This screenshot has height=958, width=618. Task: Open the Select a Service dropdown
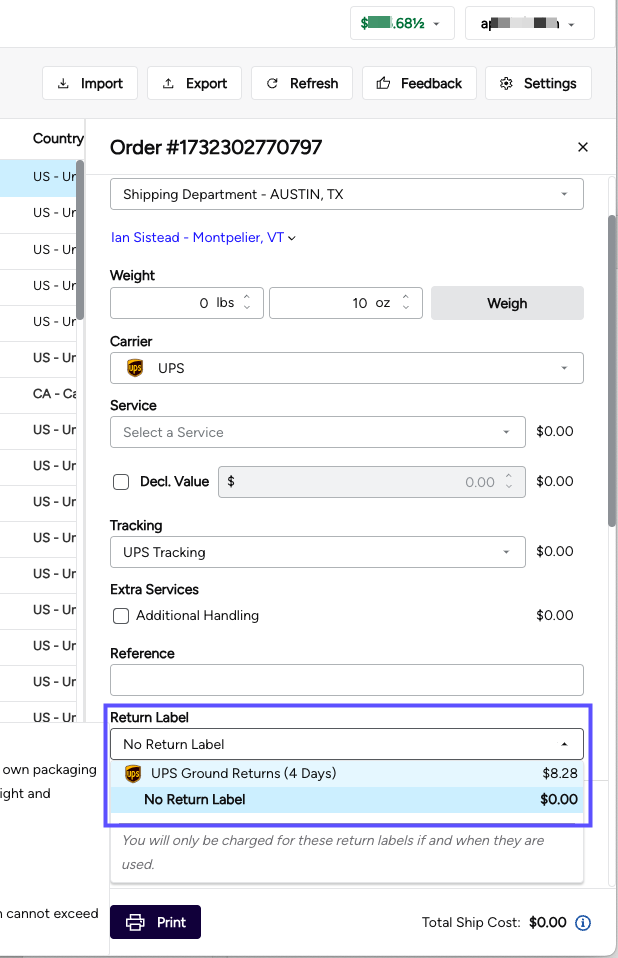(318, 432)
